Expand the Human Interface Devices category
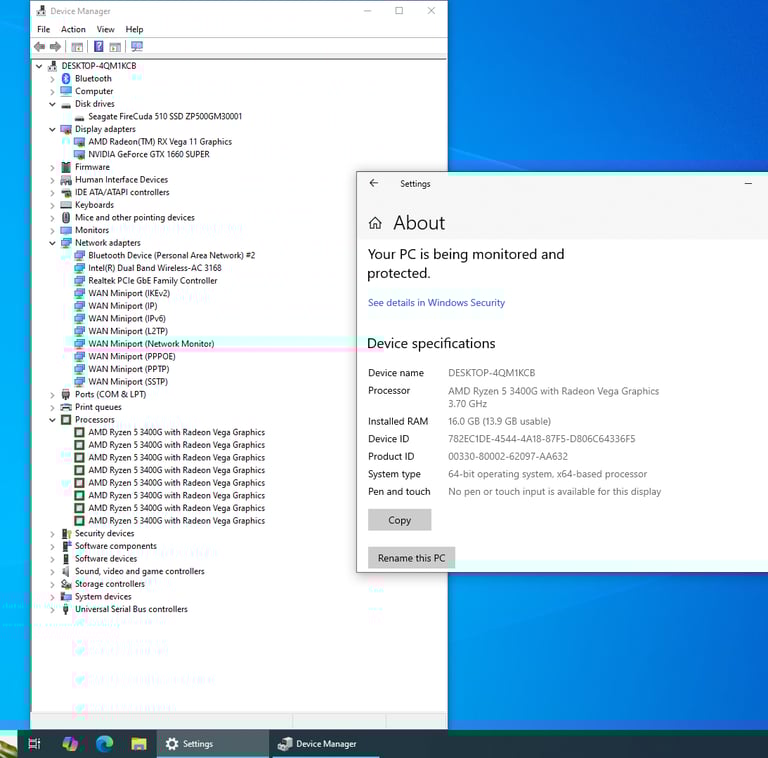This screenshot has width=768, height=758. (52, 180)
